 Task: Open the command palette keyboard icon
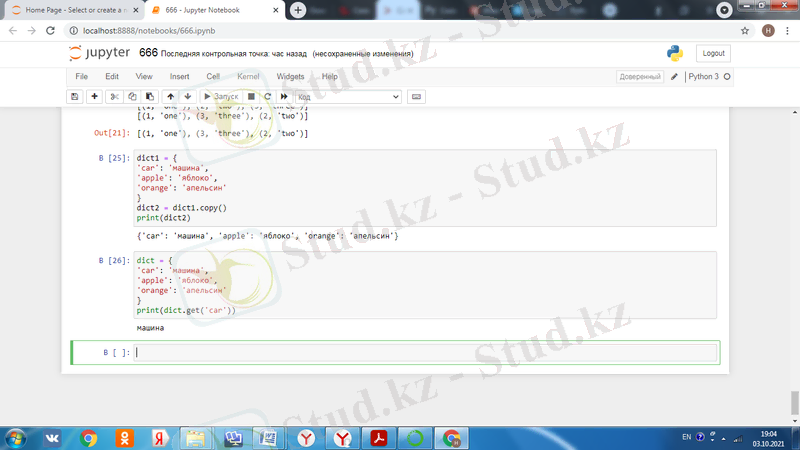click(x=416, y=97)
